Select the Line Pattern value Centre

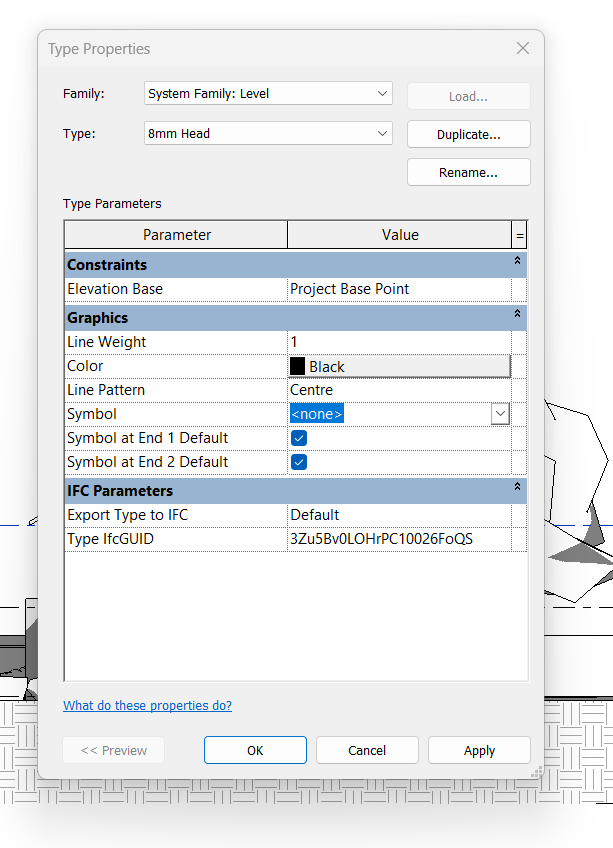400,389
